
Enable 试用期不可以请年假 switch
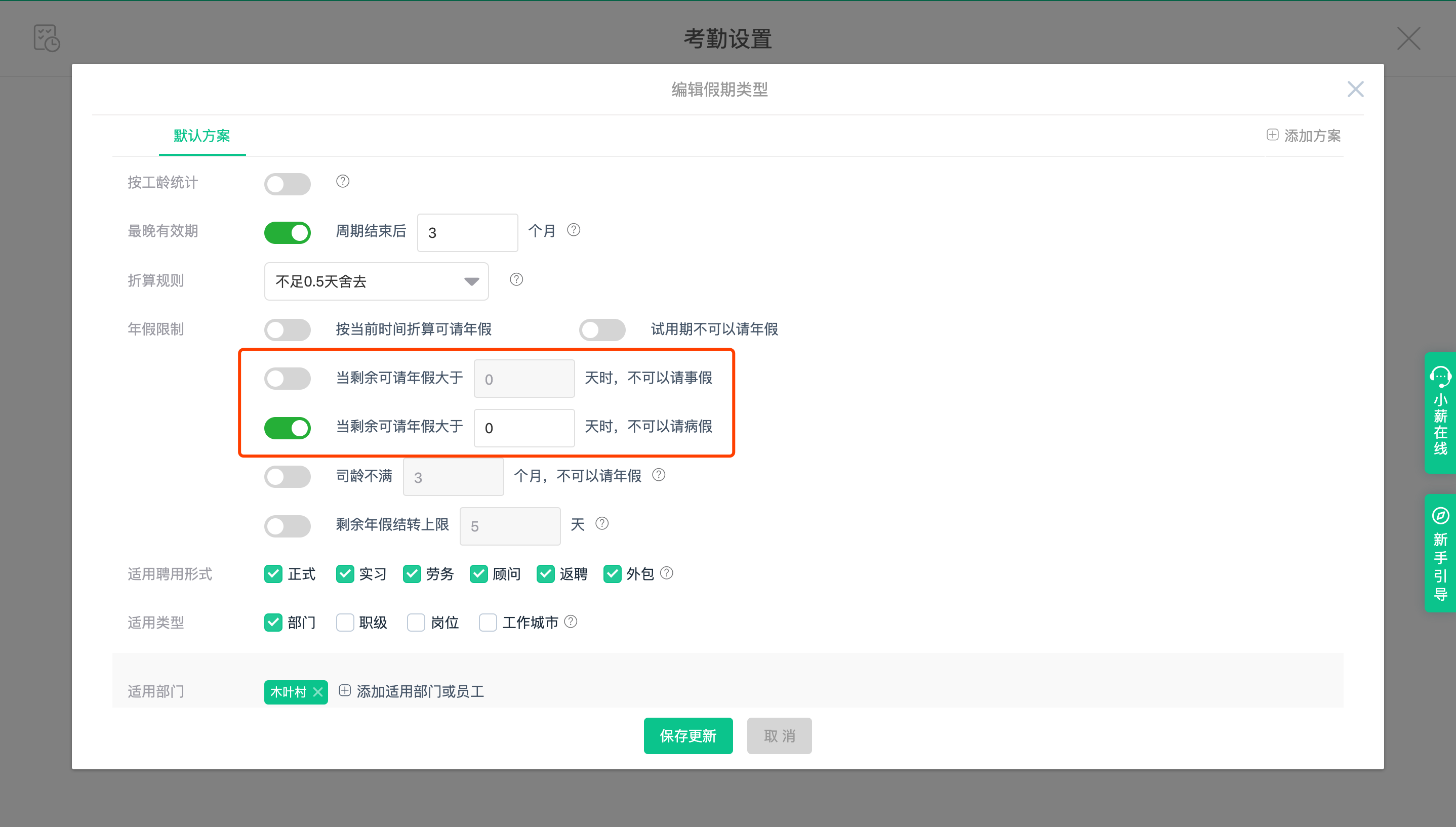click(602, 330)
